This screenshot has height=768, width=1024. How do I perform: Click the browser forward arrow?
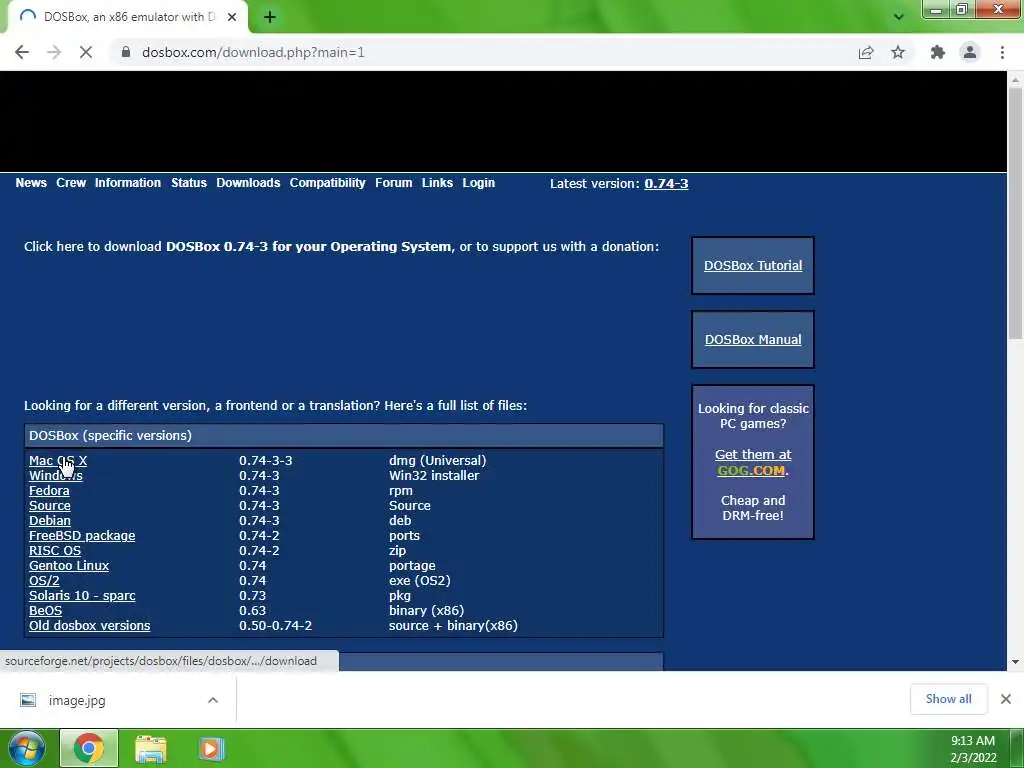coord(54,52)
